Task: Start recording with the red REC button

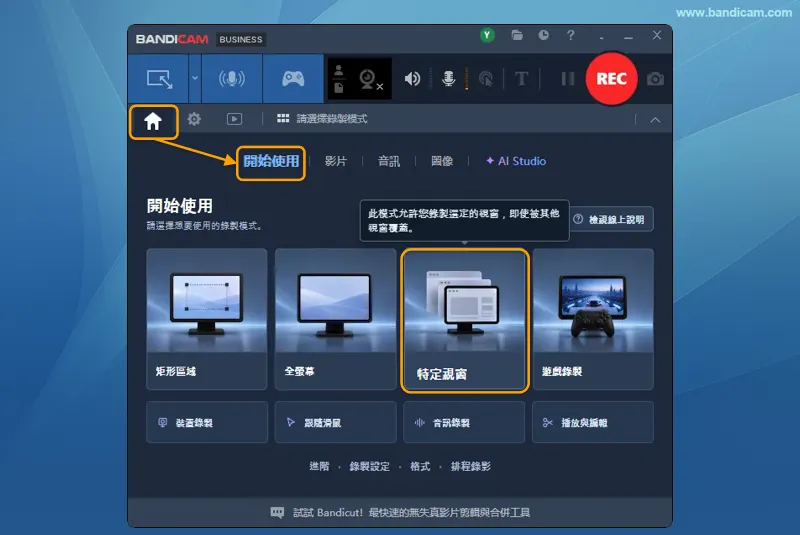Action: [x=611, y=79]
